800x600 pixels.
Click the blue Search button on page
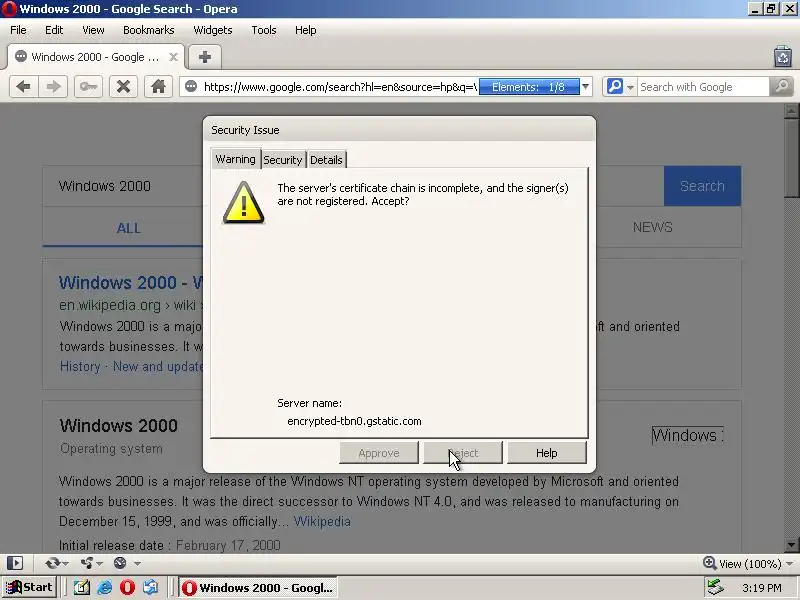(702, 186)
